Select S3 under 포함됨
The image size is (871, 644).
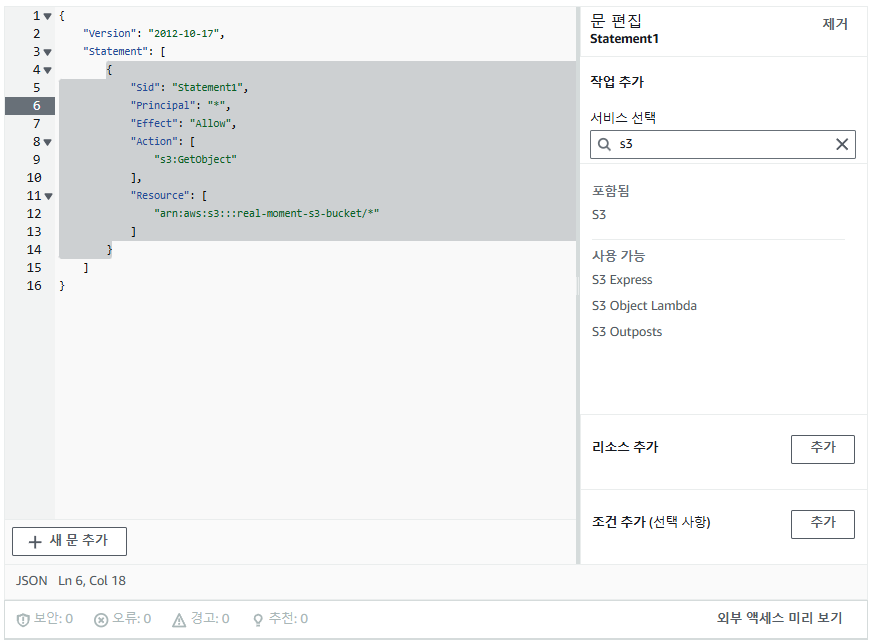(599, 215)
